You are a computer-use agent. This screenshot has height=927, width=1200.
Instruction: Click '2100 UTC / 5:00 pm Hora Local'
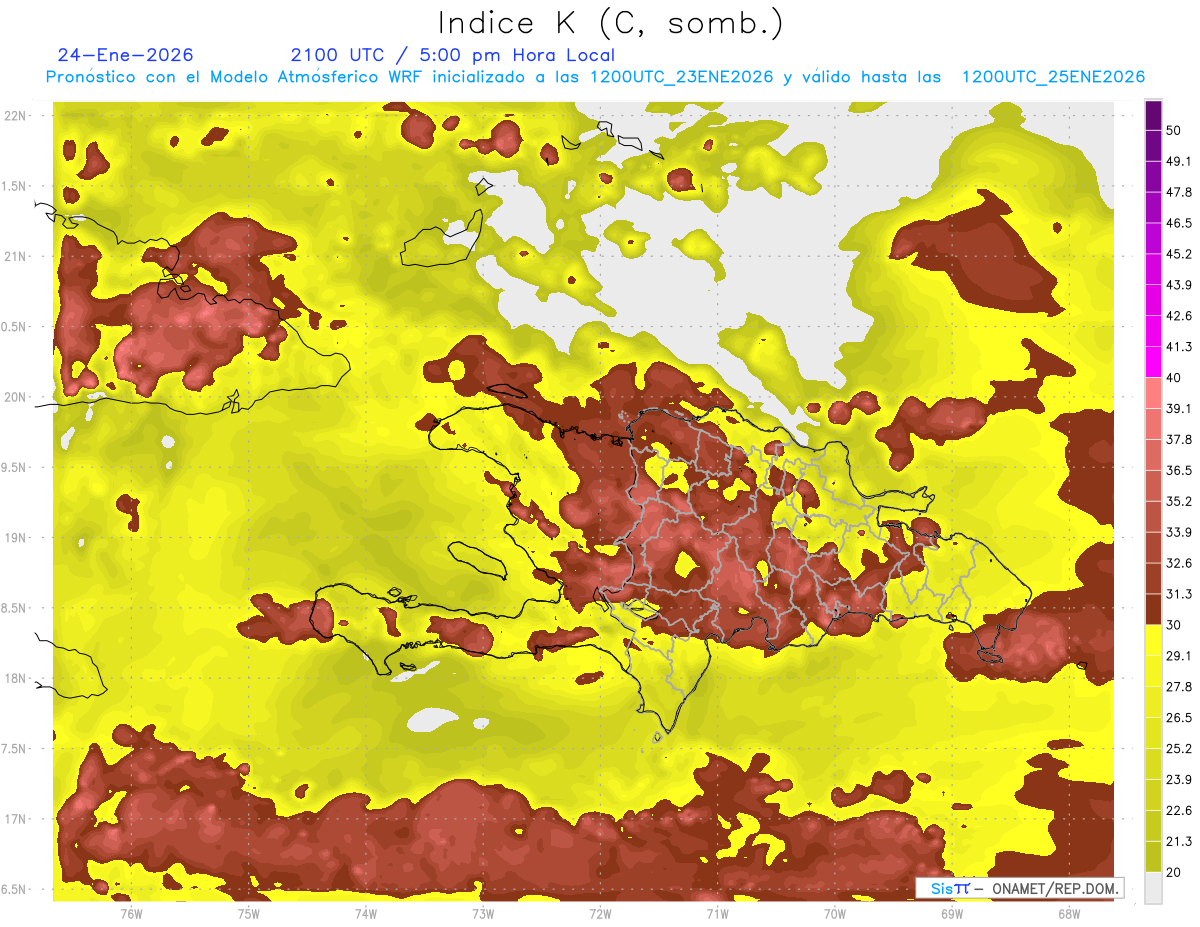[452, 55]
